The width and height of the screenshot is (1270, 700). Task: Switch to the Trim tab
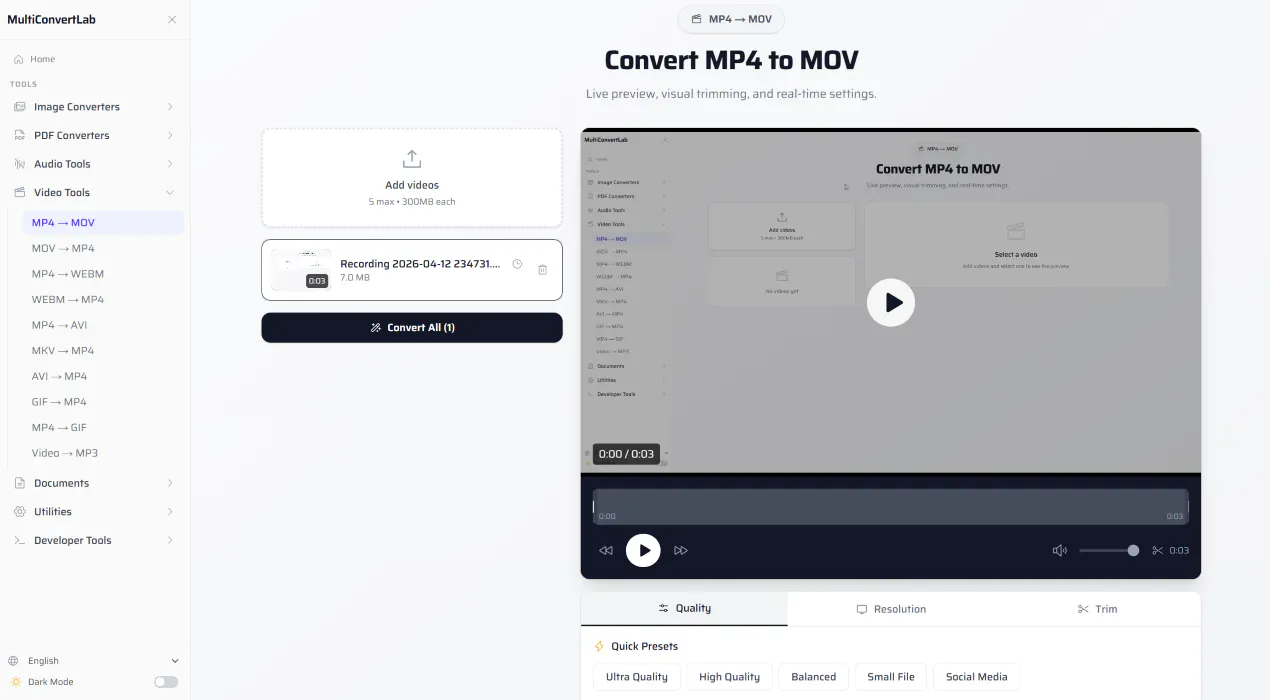tap(1097, 609)
